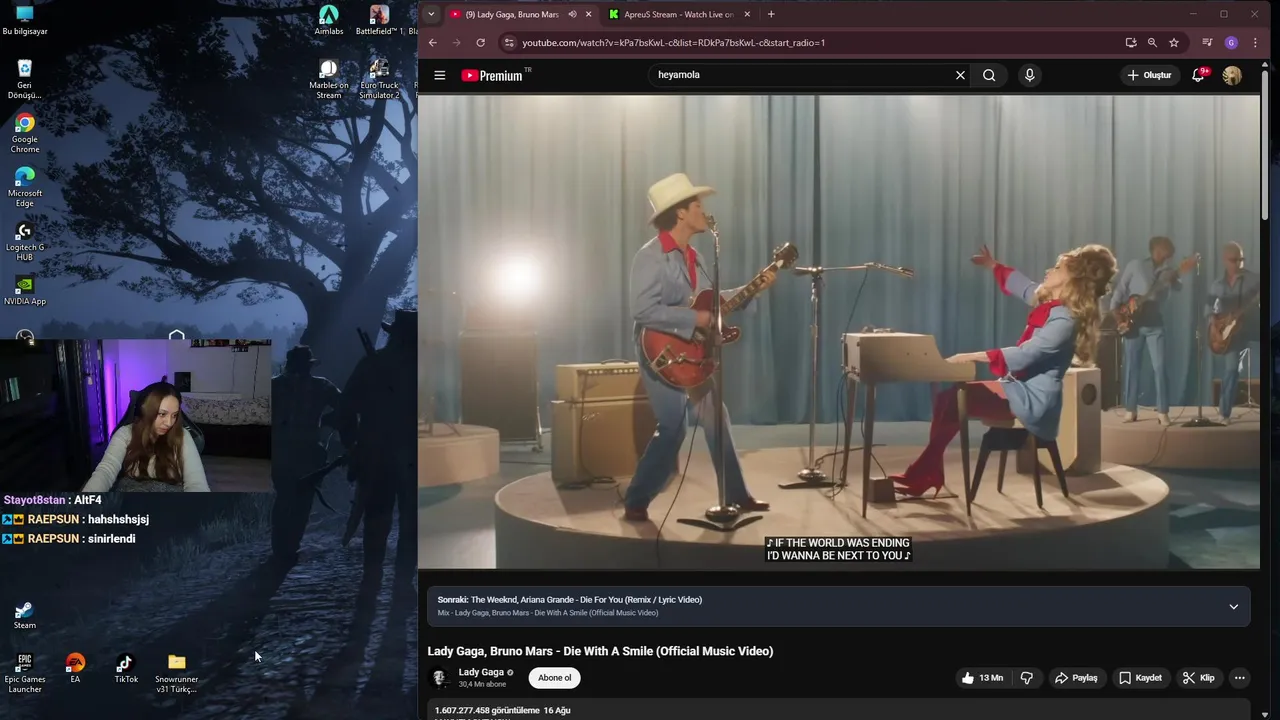Click the 30,4 Mn abone subscriber count

[482, 685]
